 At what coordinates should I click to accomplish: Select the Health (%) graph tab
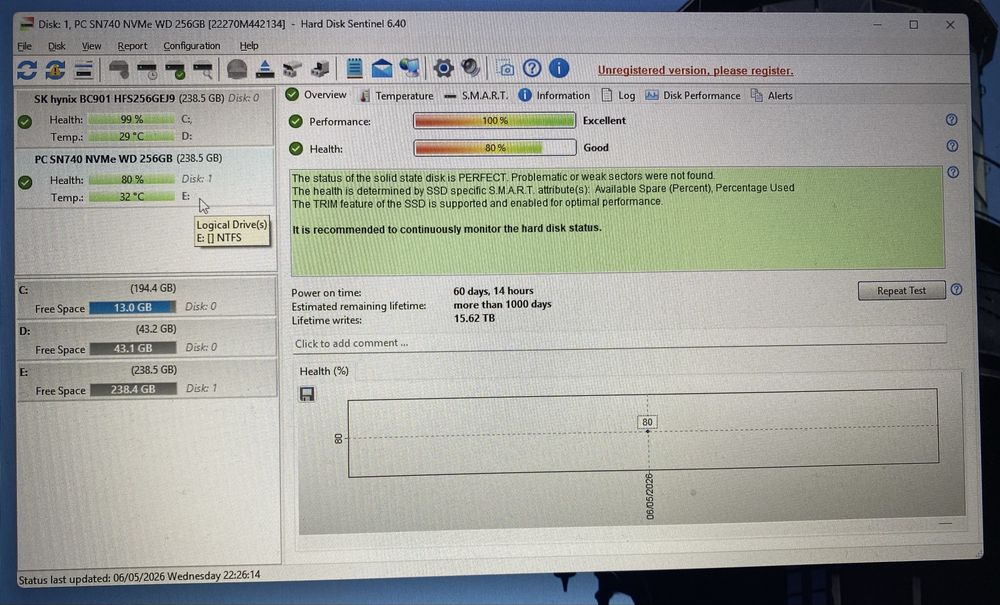pyautogui.click(x=324, y=371)
